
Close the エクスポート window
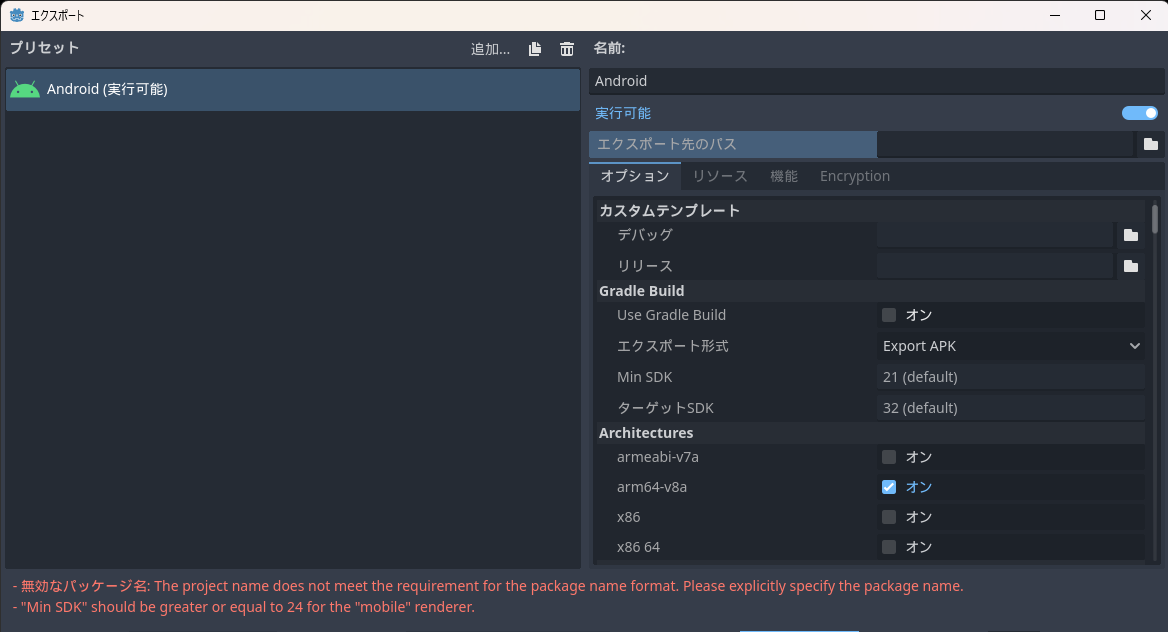point(1146,15)
